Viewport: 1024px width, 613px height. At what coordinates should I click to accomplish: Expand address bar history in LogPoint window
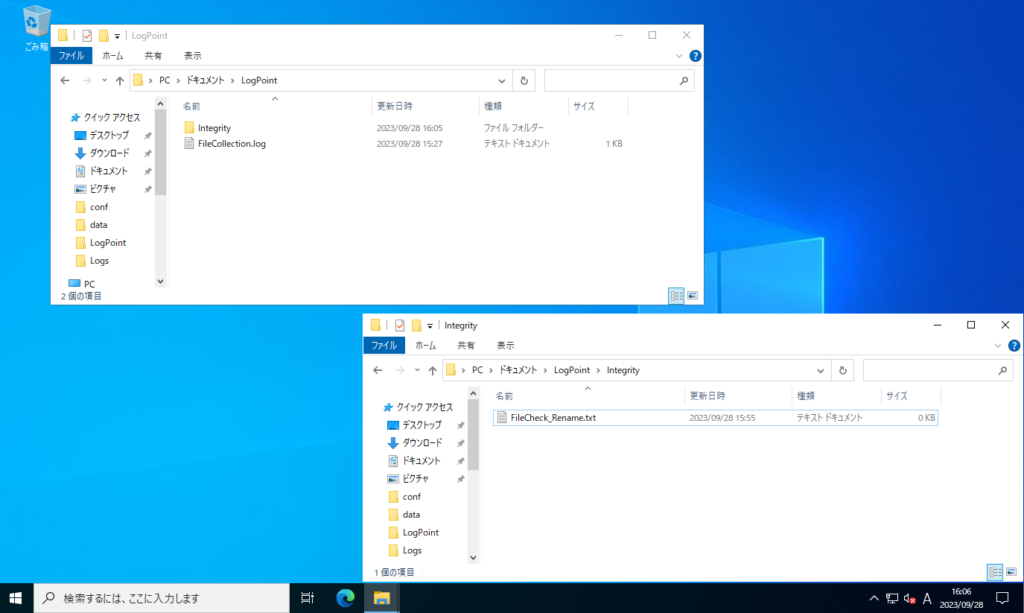click(x=502, y=81)
